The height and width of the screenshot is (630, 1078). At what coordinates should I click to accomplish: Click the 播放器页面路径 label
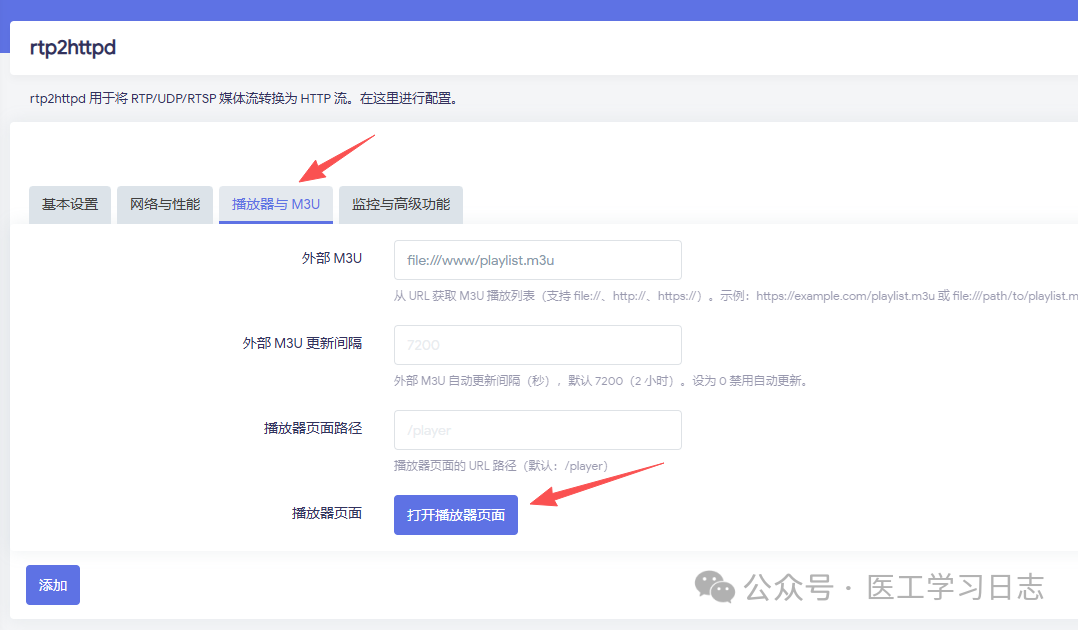click(312, 428)
